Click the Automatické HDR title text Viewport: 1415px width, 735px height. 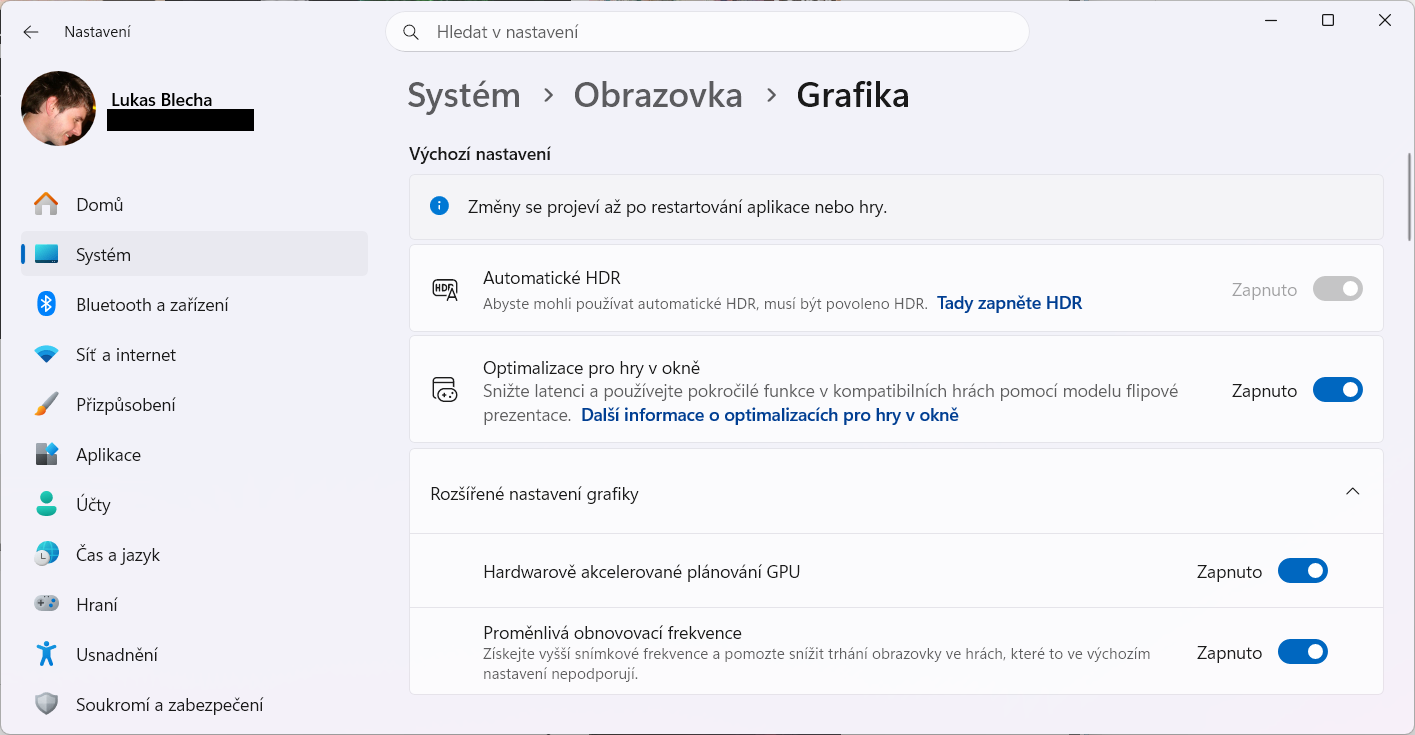click(552, 278)
